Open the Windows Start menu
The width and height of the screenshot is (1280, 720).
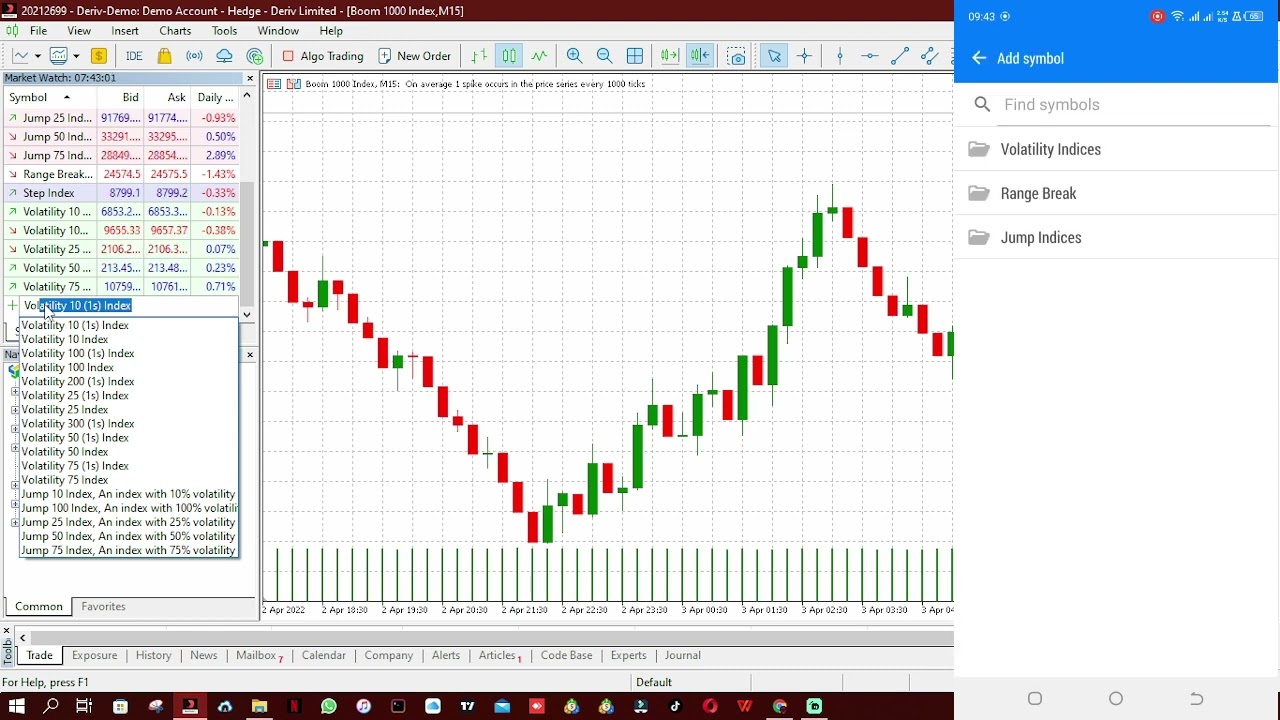pyautogui.click(x=16, y=706)
